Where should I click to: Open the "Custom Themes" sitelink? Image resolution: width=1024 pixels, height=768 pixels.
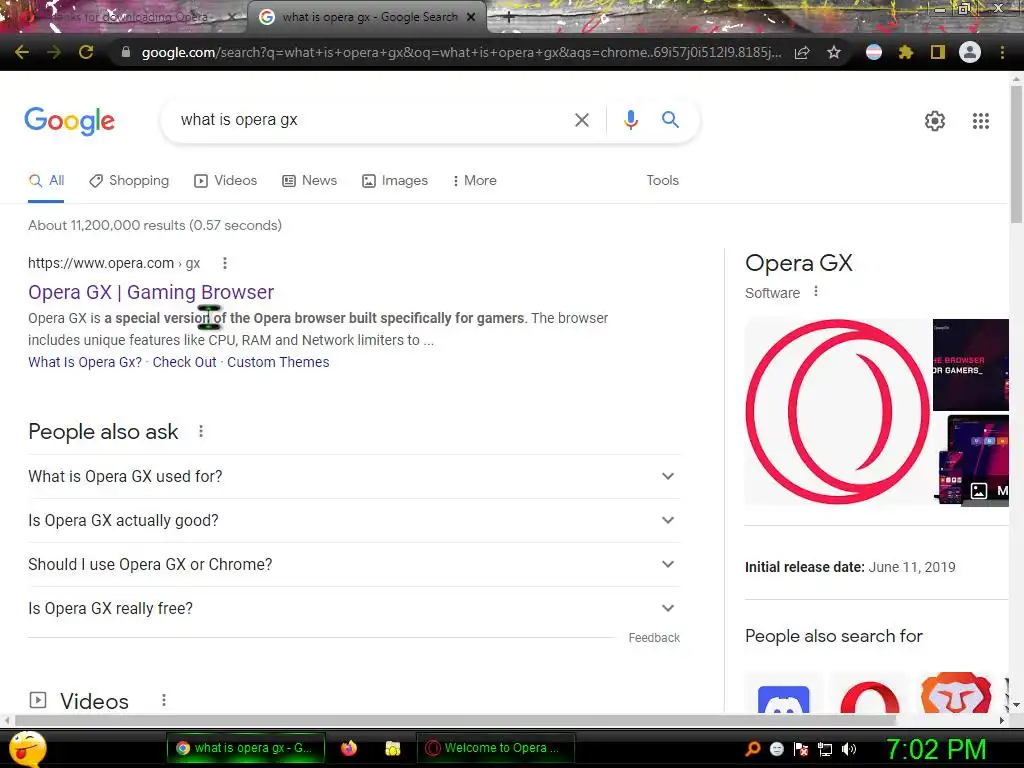click(x=278, y=362)
